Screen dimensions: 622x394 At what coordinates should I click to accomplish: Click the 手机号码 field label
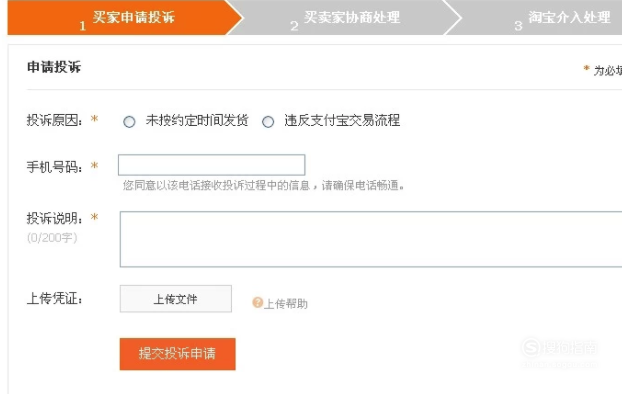pos(54,167)
